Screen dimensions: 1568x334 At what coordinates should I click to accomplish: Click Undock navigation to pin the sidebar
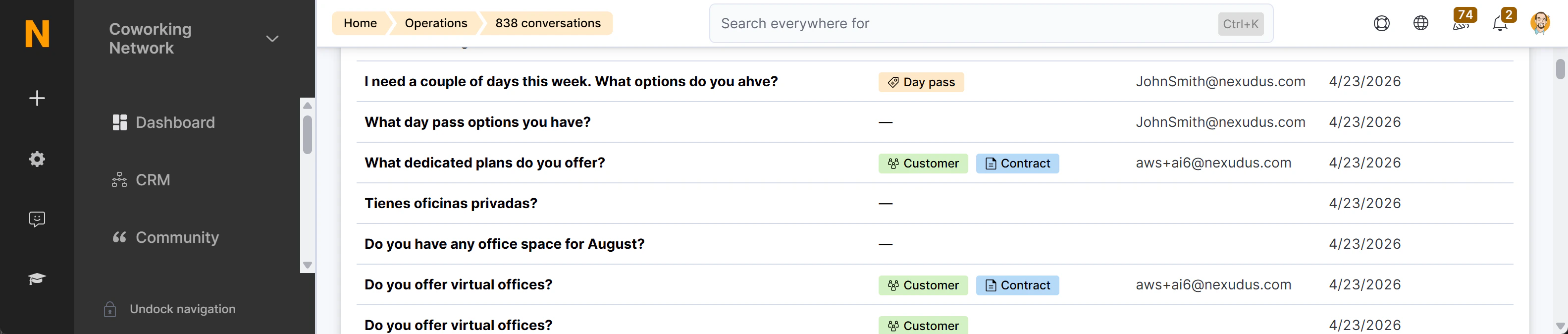click(182, 308)
